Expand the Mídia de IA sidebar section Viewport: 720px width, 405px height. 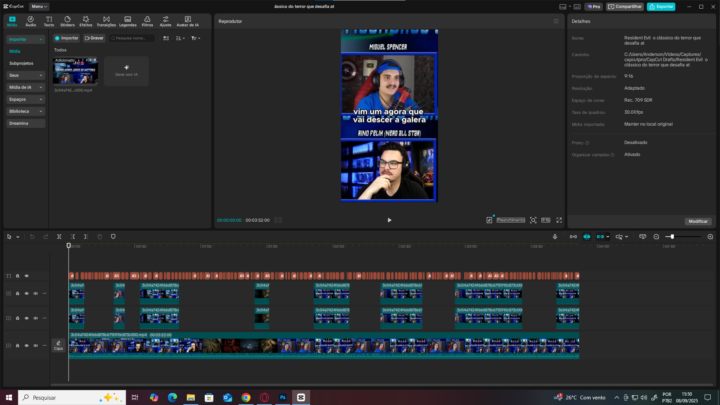pos(26,87)
